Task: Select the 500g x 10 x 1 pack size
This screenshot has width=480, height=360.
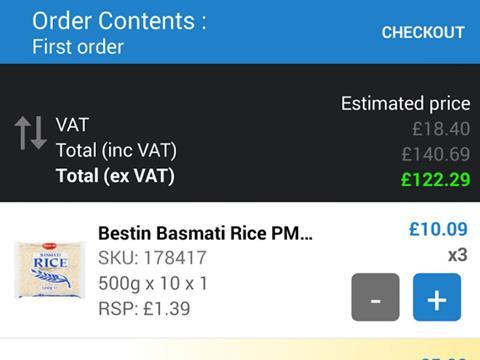Action: coord(153,284)
